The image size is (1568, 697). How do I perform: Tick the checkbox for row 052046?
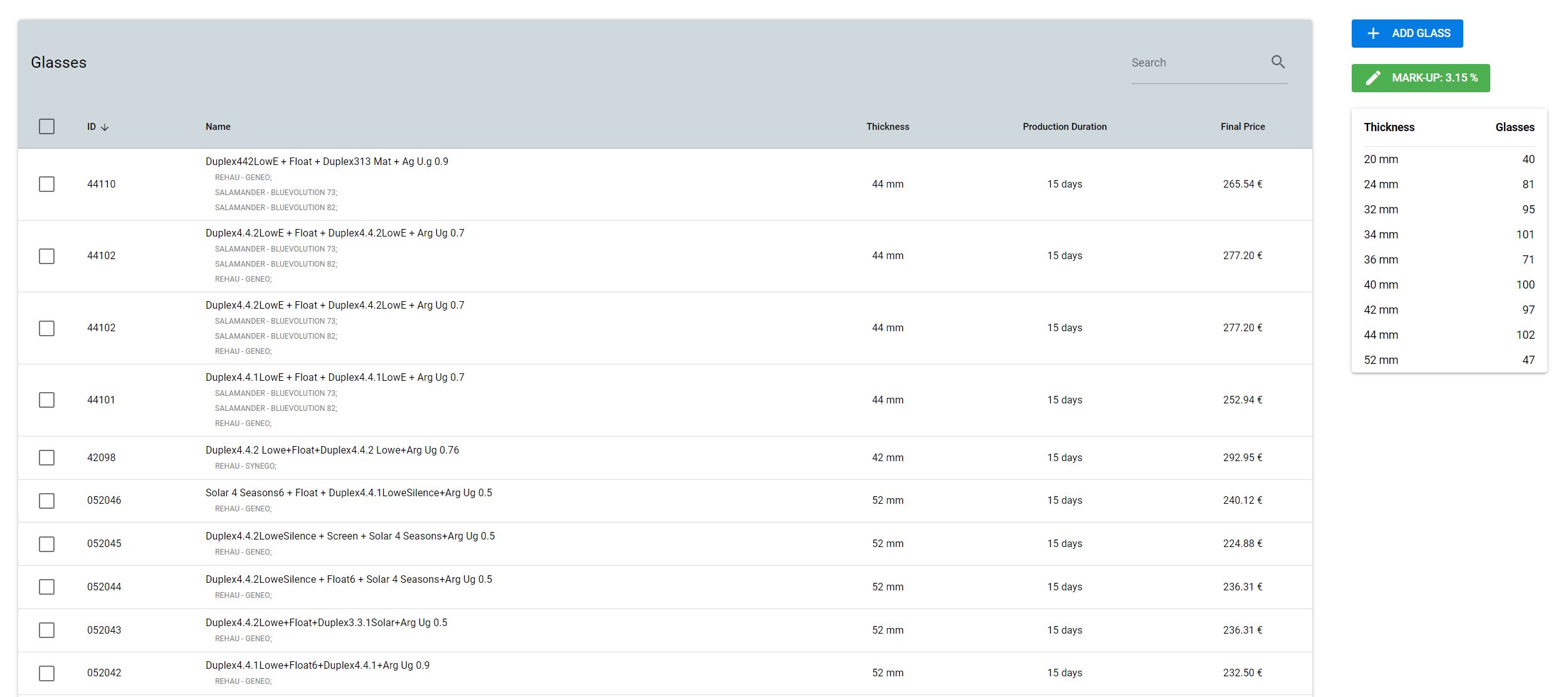[x=46, y=501]
